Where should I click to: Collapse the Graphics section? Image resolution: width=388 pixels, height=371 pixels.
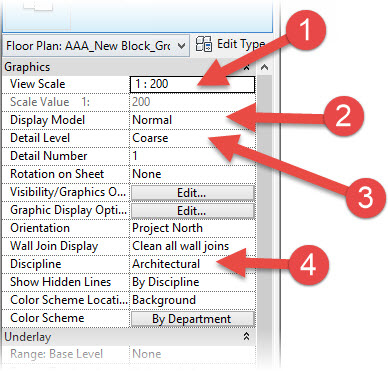(247, 67)
